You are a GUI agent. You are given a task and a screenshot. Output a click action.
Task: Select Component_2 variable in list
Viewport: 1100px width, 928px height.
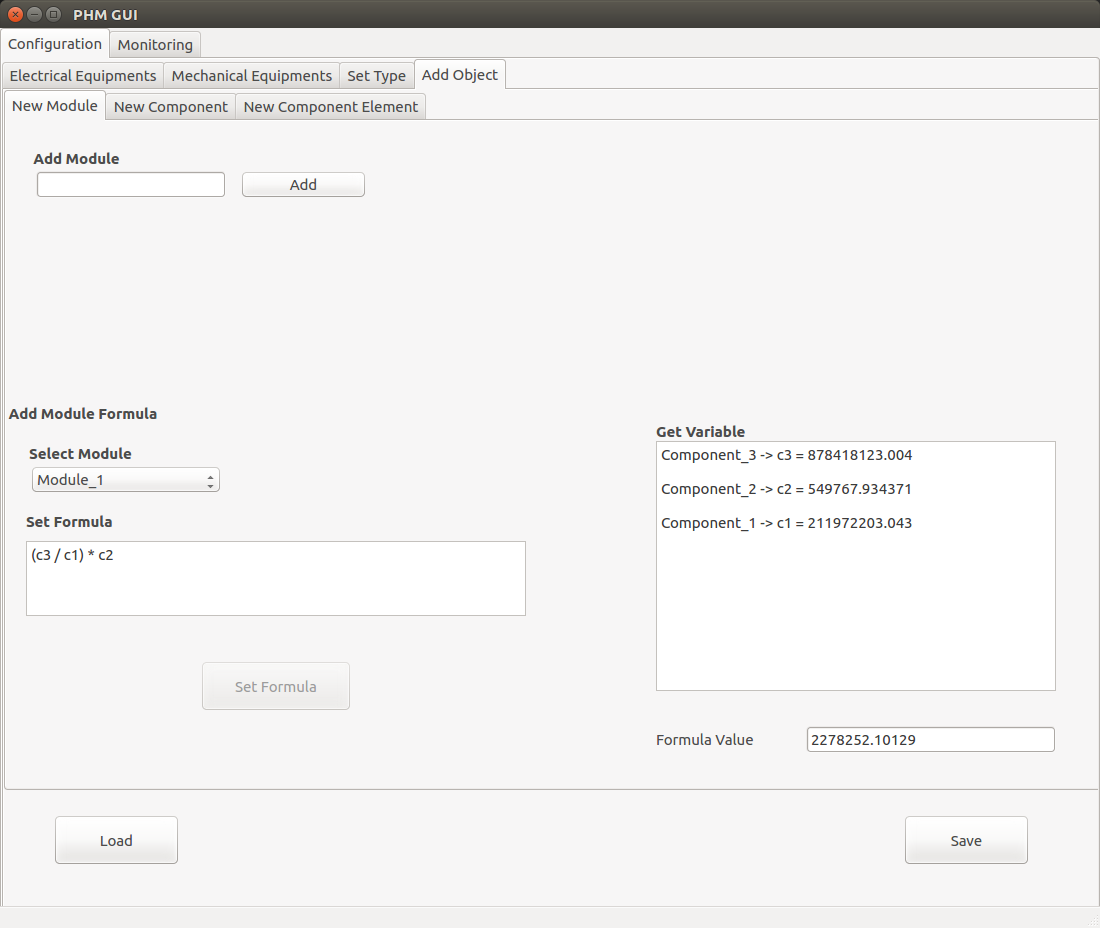tap(786, 489)
